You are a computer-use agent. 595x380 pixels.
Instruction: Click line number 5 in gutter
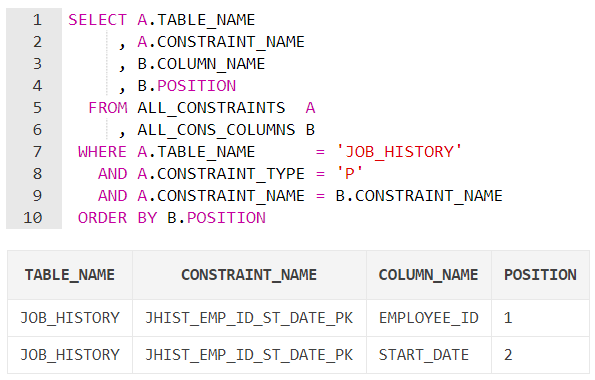(37, 108)
